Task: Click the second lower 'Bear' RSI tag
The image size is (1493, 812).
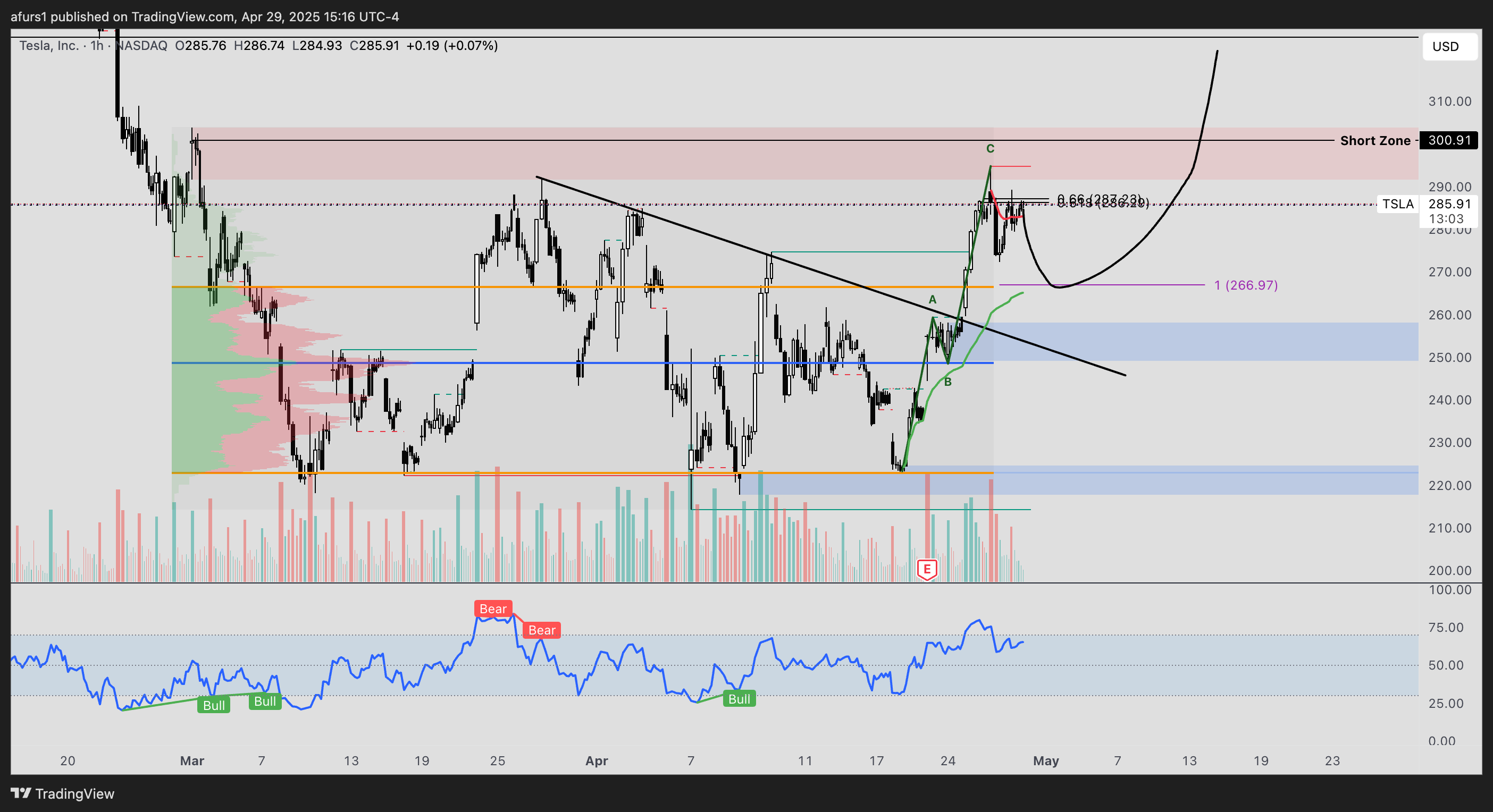Action: [x=541, y=630]
